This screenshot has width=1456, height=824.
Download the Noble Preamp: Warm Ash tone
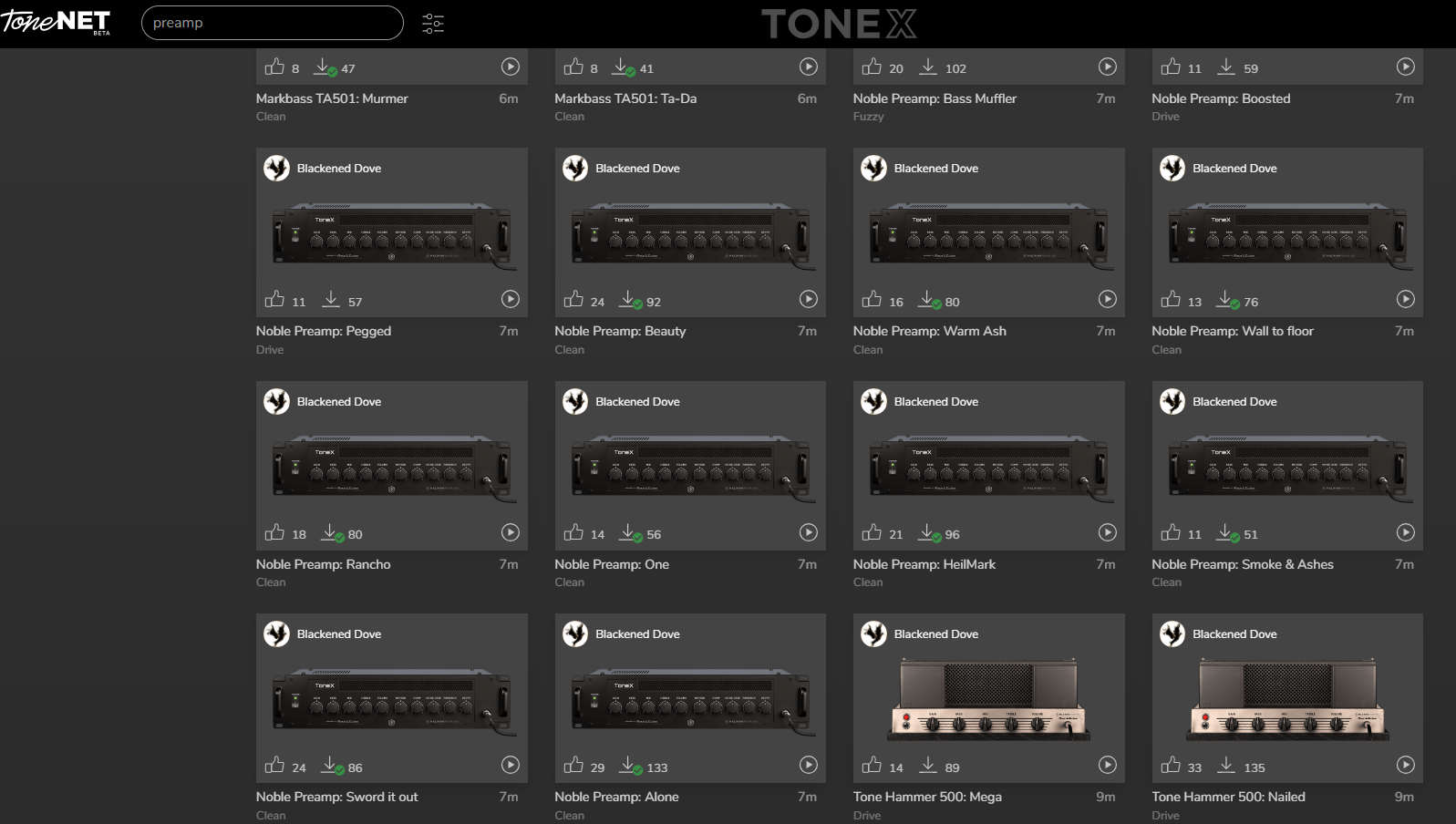[929, 300]
